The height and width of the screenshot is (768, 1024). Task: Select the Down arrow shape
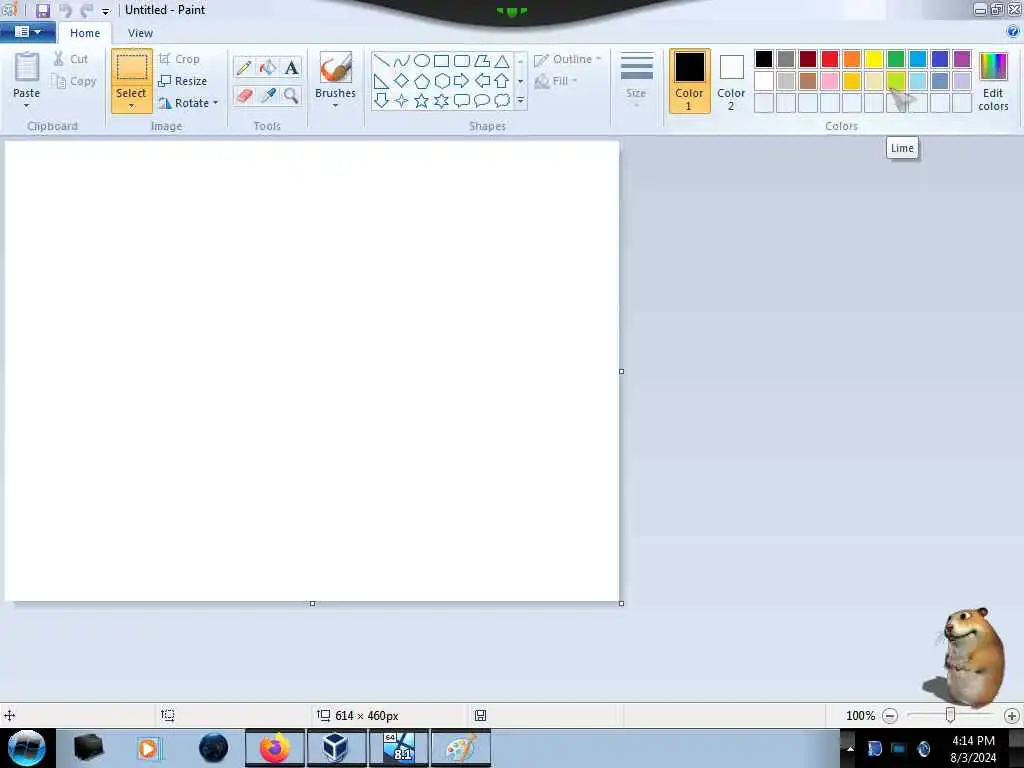(x=381, y=101)
